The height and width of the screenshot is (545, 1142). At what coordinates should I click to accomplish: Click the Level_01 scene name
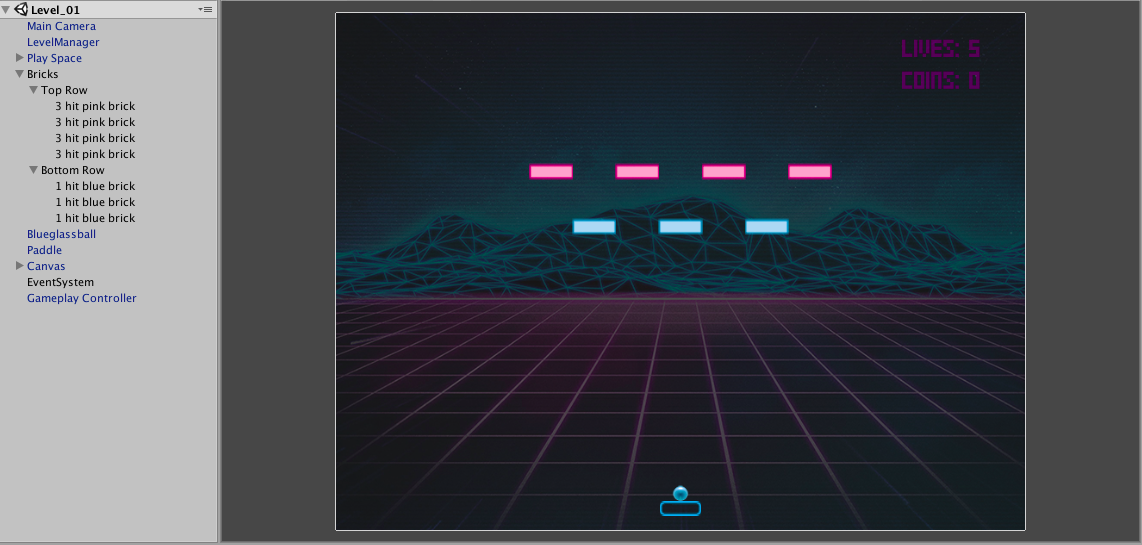pos(55,10)
